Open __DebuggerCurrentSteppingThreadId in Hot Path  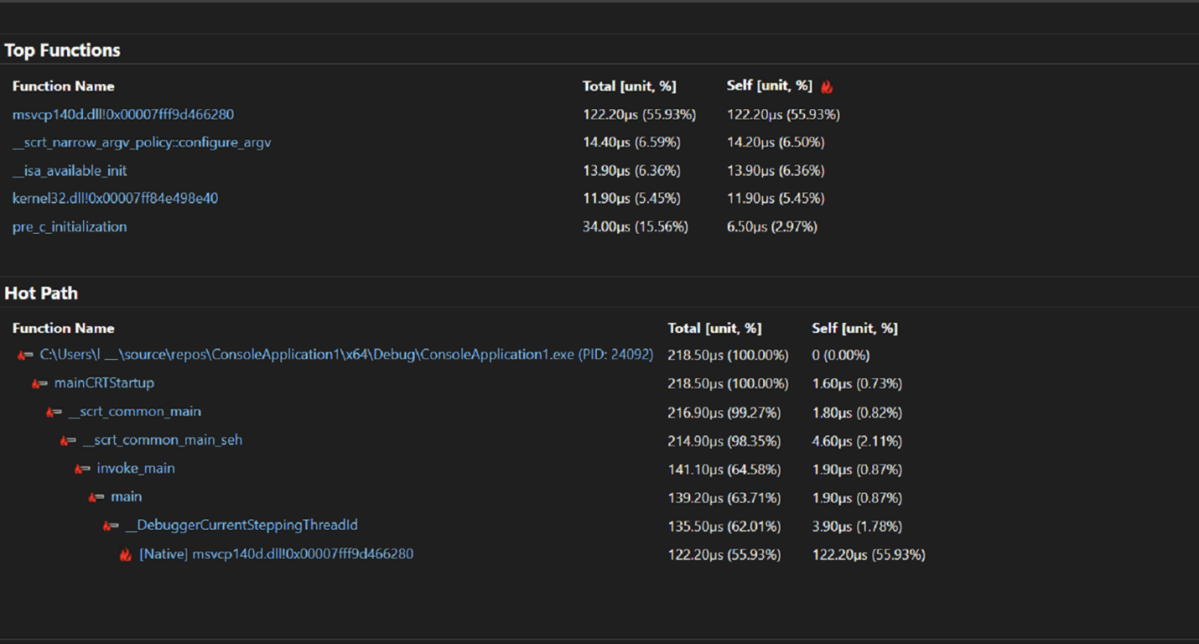[241, 525]
